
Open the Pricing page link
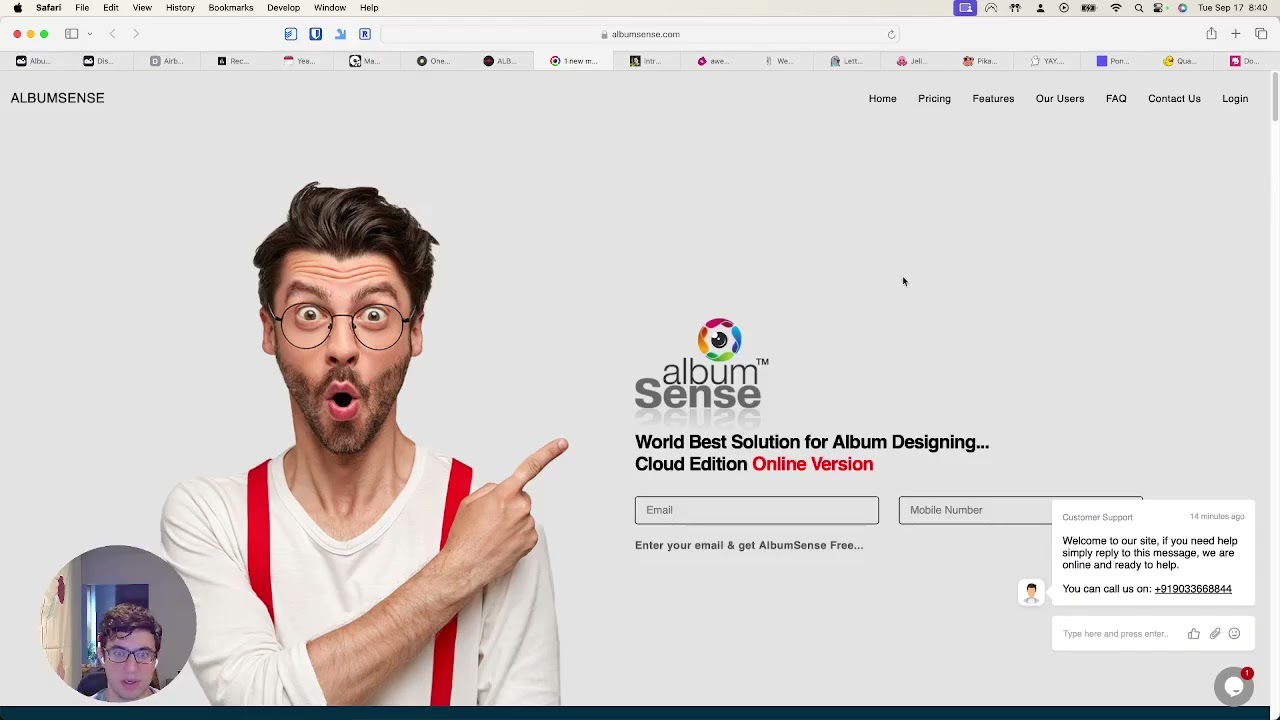point(934,99)
